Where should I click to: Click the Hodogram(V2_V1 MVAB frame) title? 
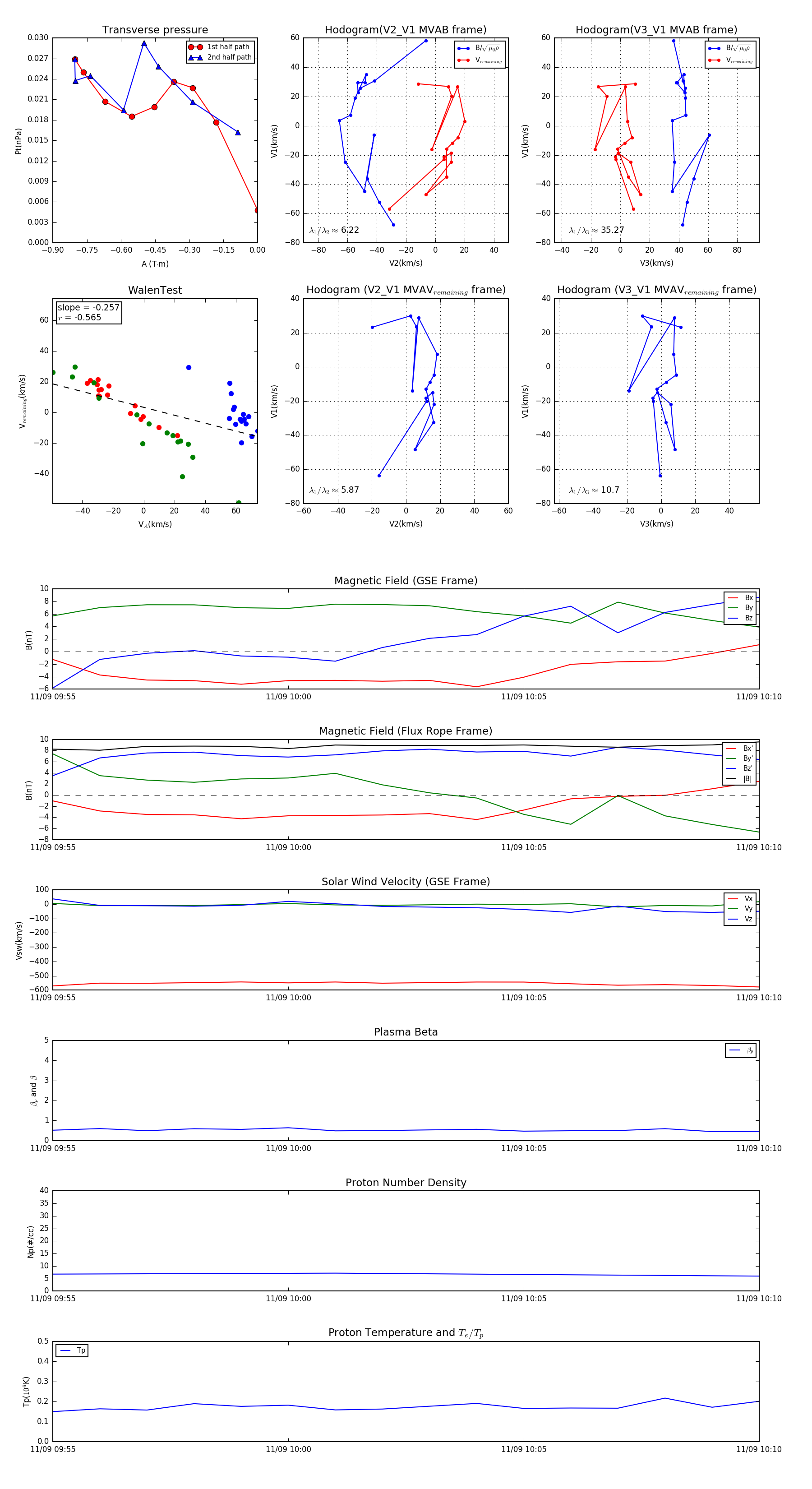[406, 30]
